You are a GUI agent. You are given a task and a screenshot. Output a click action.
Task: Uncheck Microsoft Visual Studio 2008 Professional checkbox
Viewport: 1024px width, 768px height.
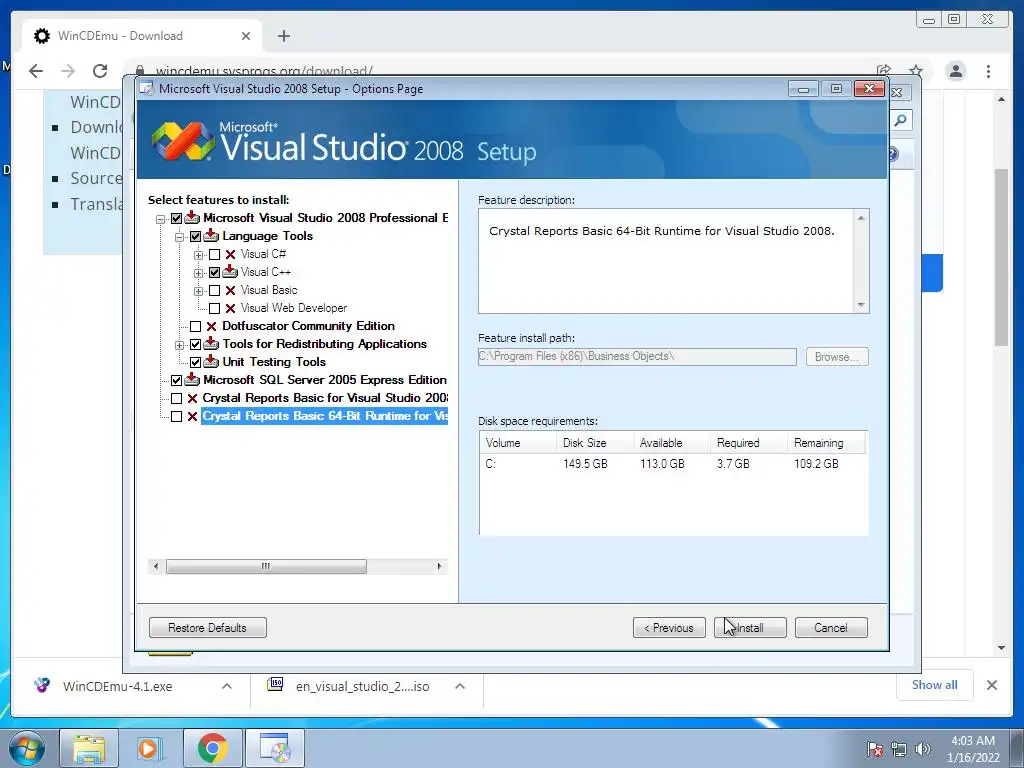point(176,218)
